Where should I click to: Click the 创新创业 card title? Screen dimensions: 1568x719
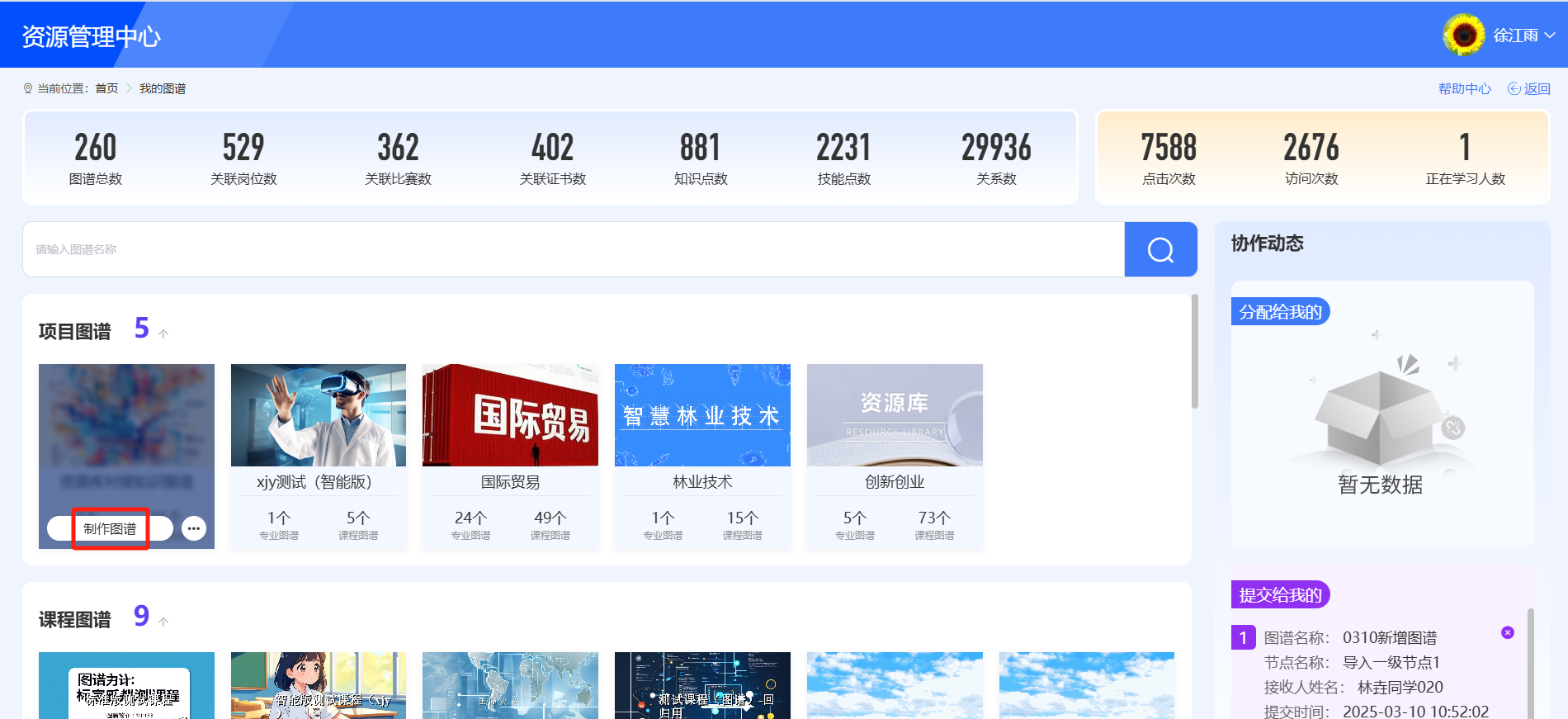pyautogui.click(x=895, y=482)
